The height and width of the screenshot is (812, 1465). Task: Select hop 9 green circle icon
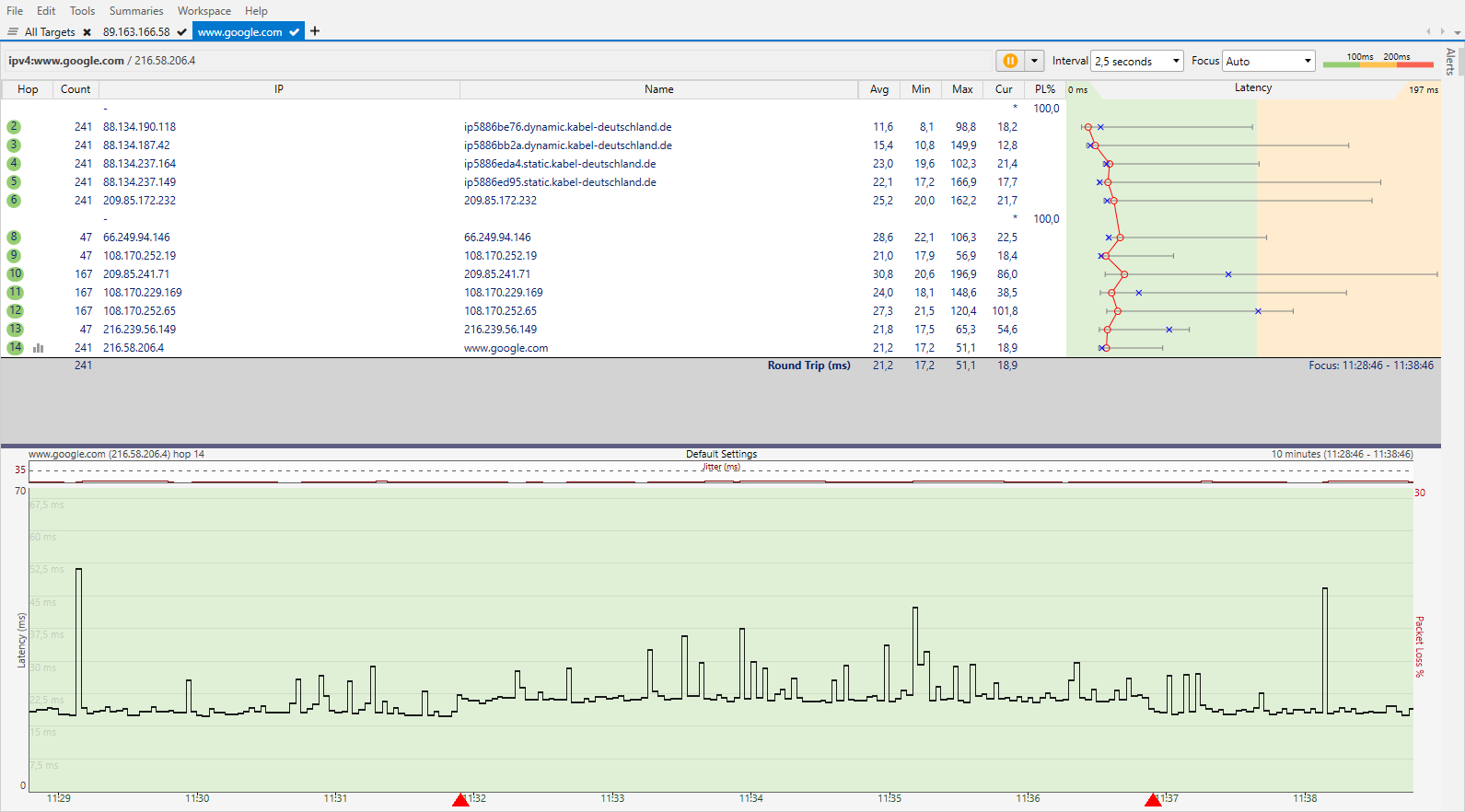(14, 256)
